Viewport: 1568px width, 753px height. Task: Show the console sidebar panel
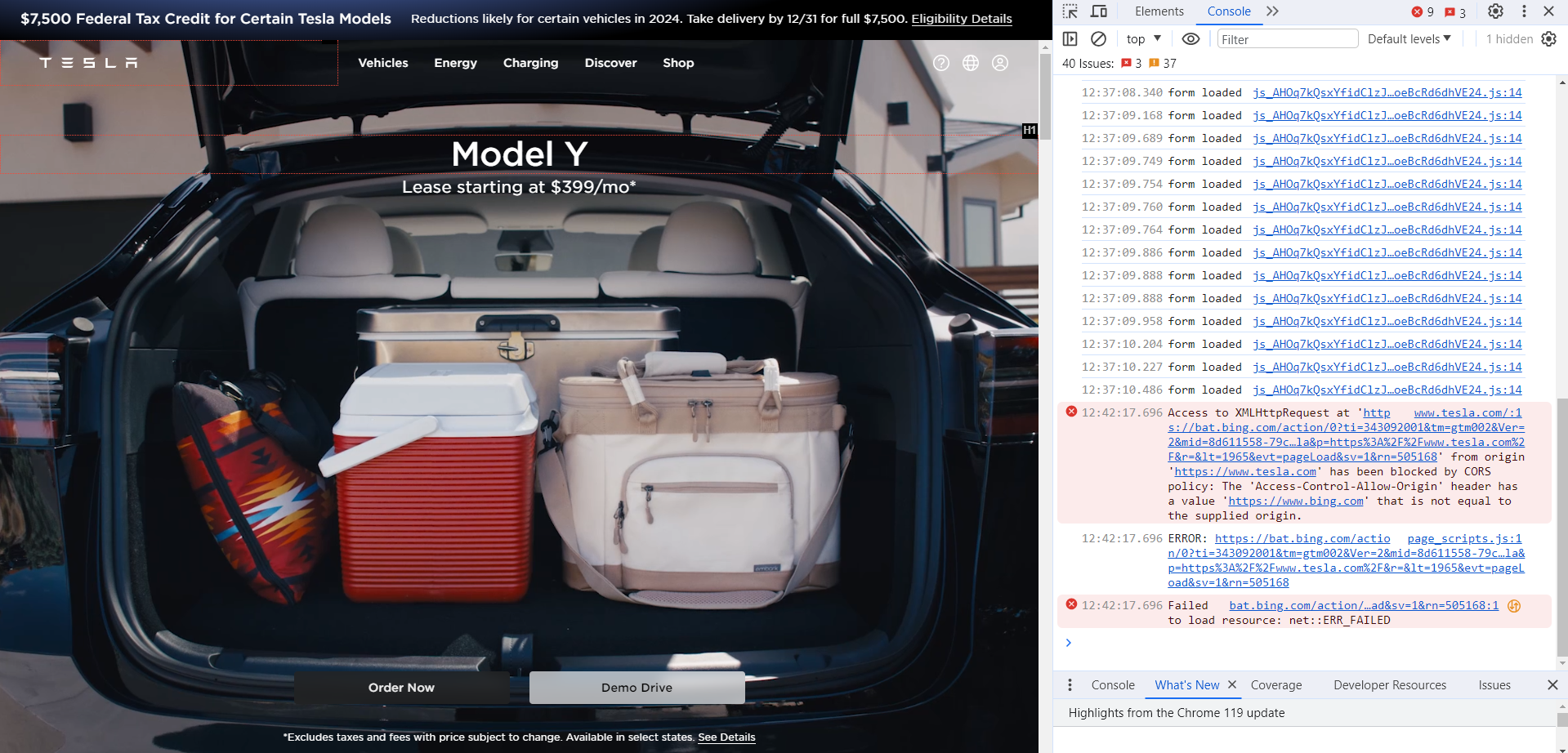coord(1070,39)
